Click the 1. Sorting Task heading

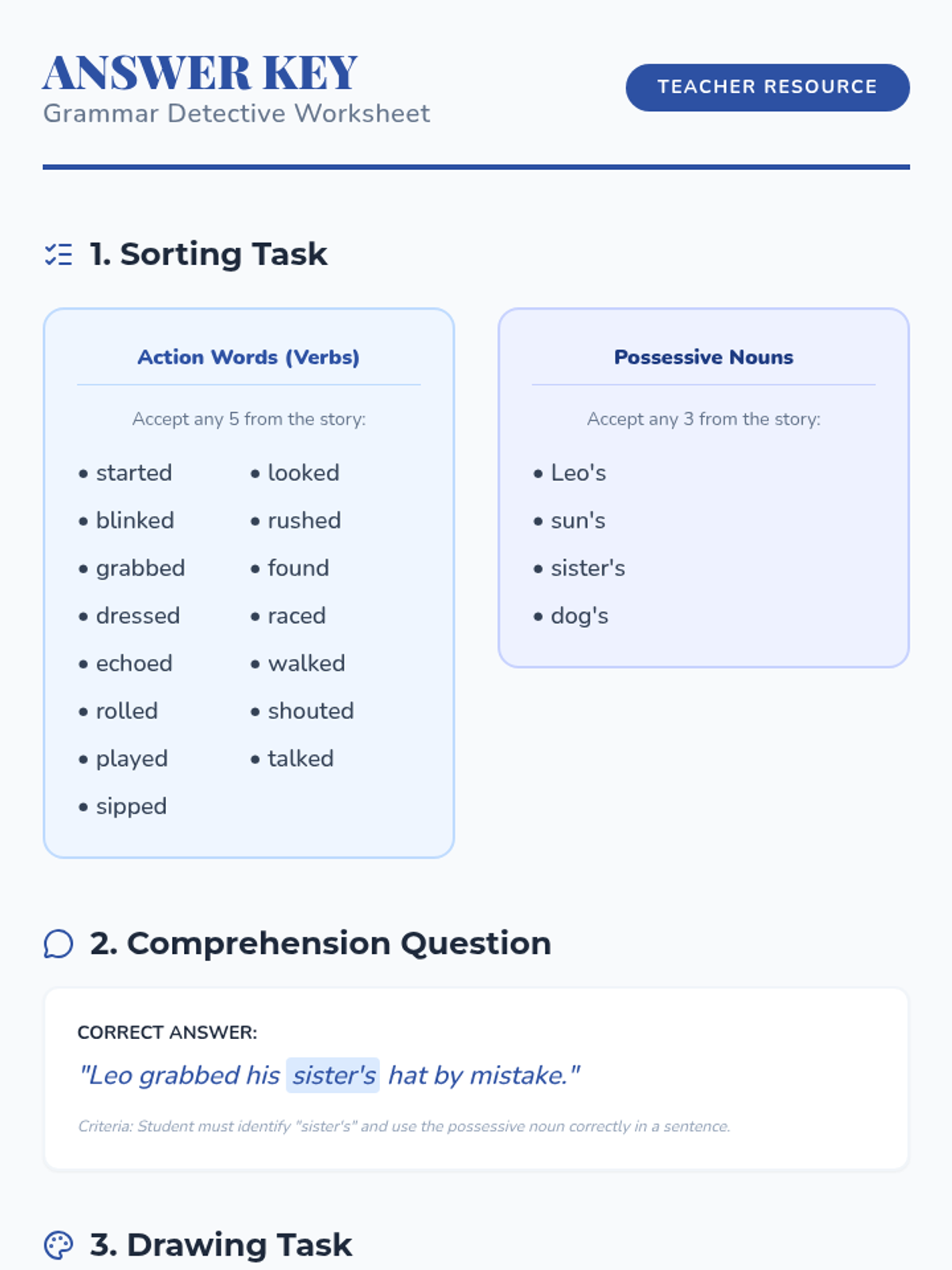[x=208, y=255]
